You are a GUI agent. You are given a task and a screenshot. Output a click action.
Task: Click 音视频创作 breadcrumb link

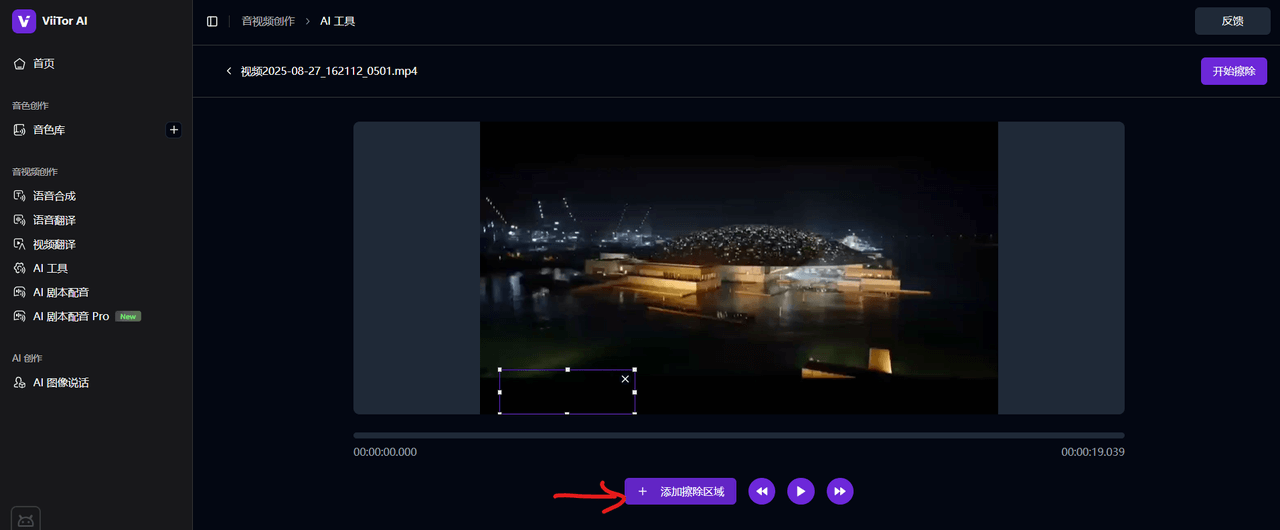point(268,21)
